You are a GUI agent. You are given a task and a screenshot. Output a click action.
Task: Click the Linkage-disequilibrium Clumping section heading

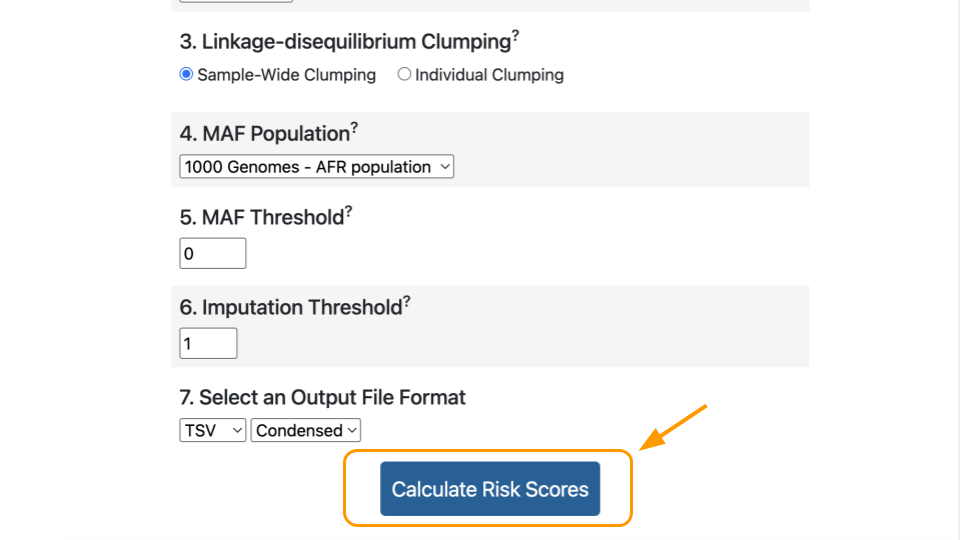point(345,42)
